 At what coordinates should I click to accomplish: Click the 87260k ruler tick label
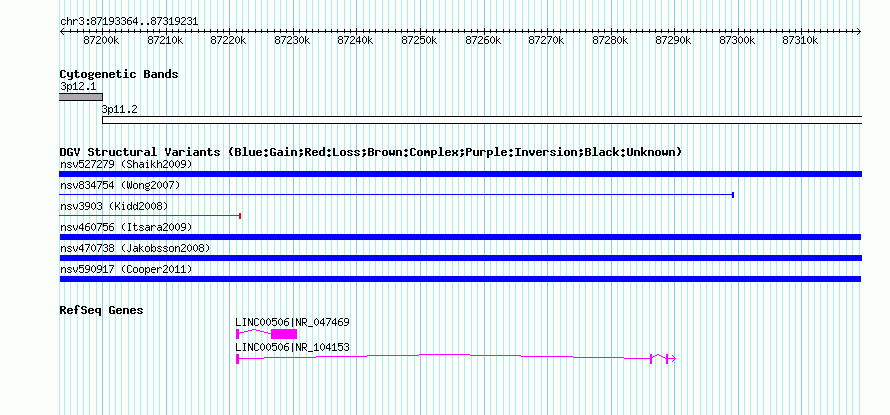coord(484,40)
